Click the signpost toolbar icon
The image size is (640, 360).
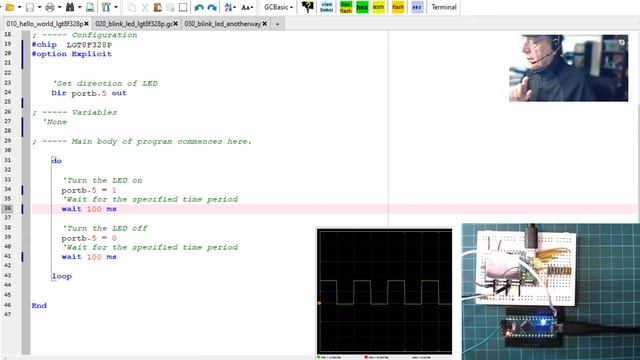pos(307,7)
